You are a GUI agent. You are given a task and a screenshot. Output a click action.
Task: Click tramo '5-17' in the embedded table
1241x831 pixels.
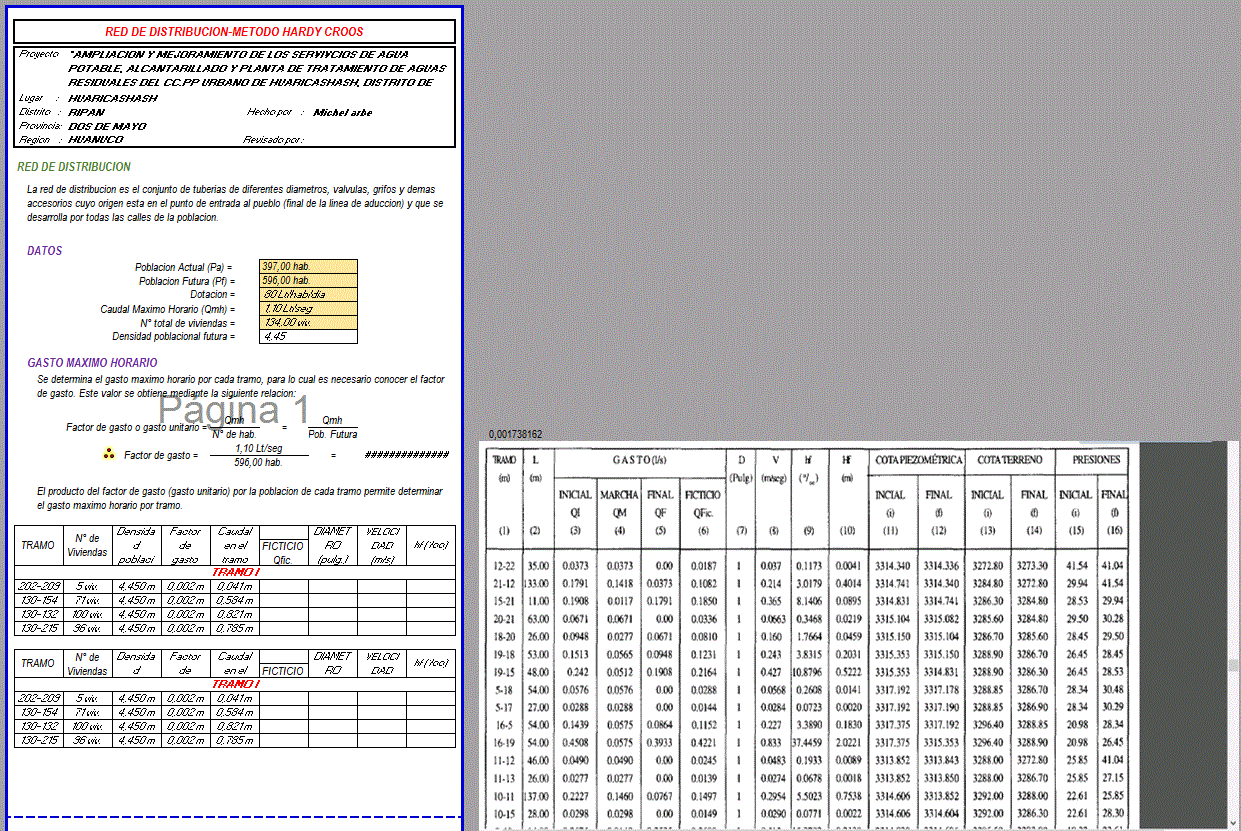[x=504, y=707]
